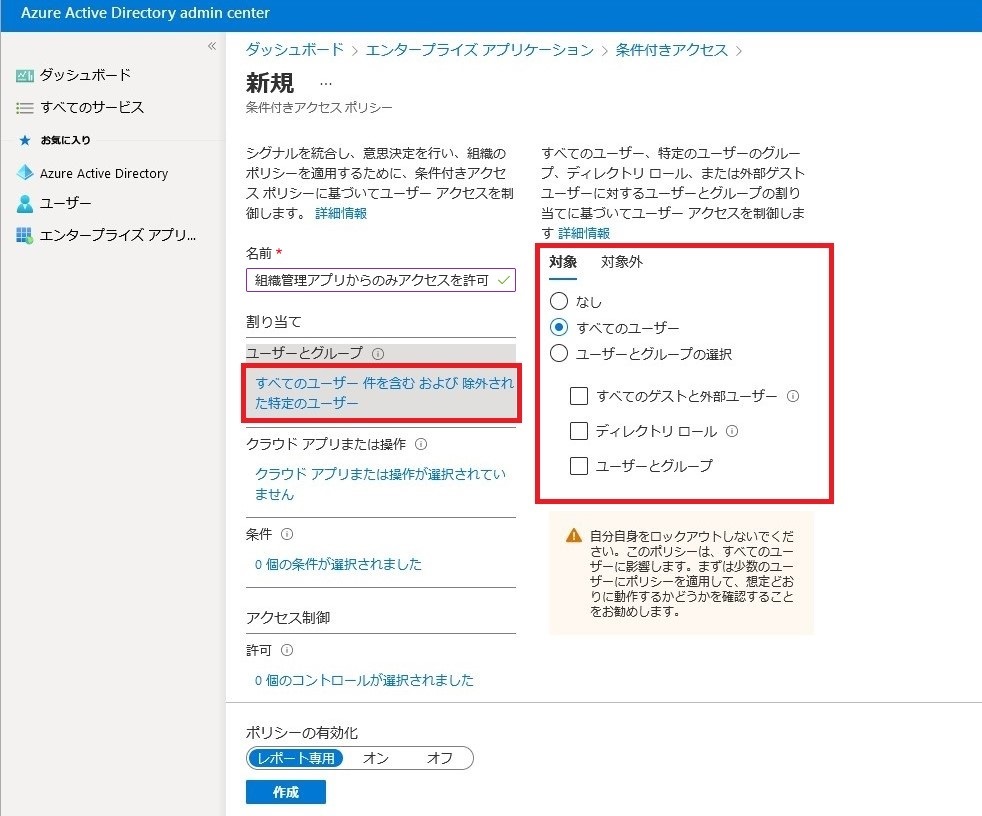Viewport: 982px width, 816px height.
Task: Show info icon for ディレクトリ ロール
Action: tap(731, 431)
